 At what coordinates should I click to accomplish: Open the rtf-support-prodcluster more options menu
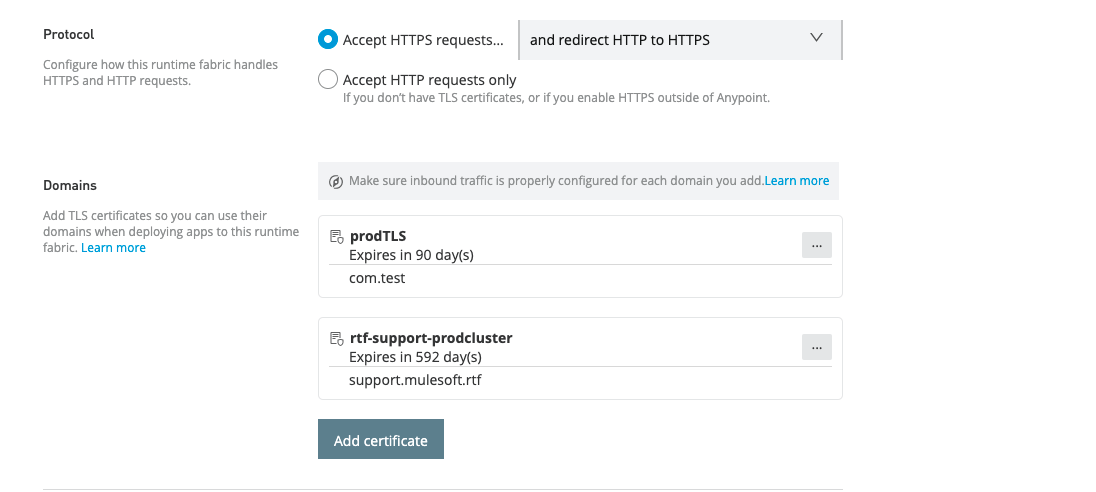point(816,347)
